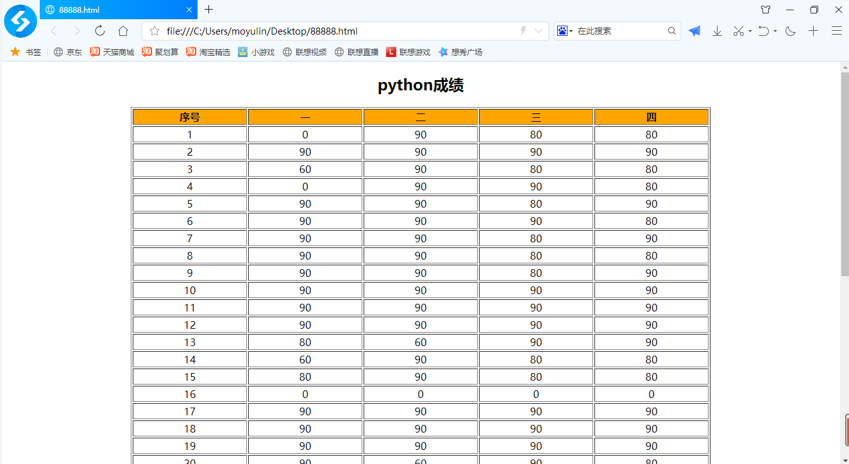Open a new tab with plus button
The height and width of the screenshot is (464, 849).
click(x=209, y=10)
